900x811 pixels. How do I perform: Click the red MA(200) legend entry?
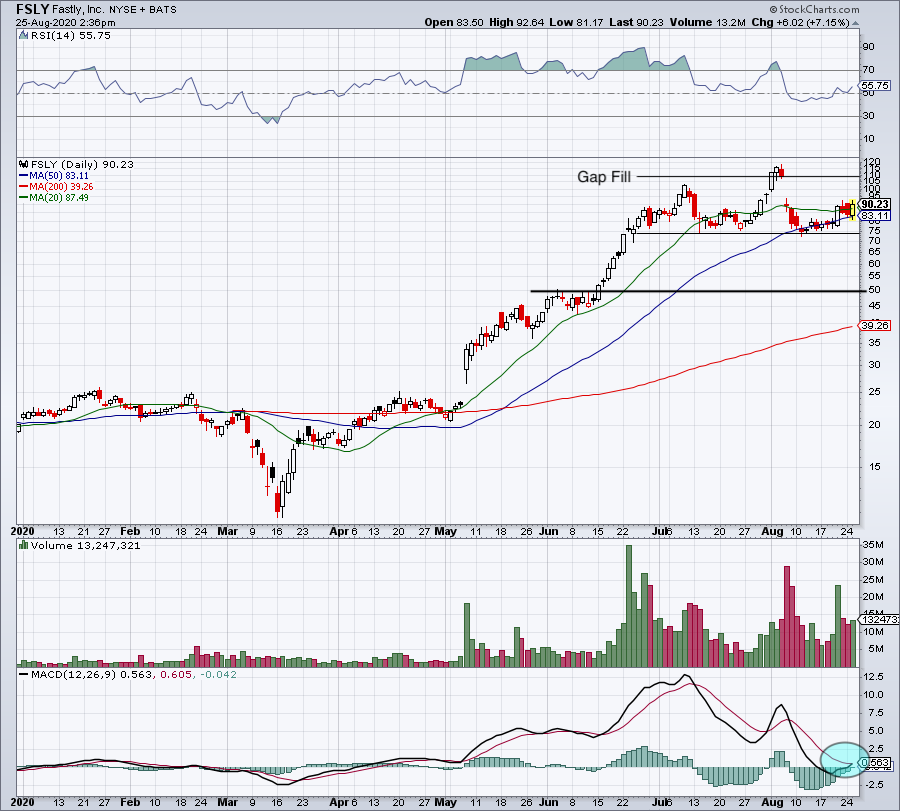click(59, 185)
